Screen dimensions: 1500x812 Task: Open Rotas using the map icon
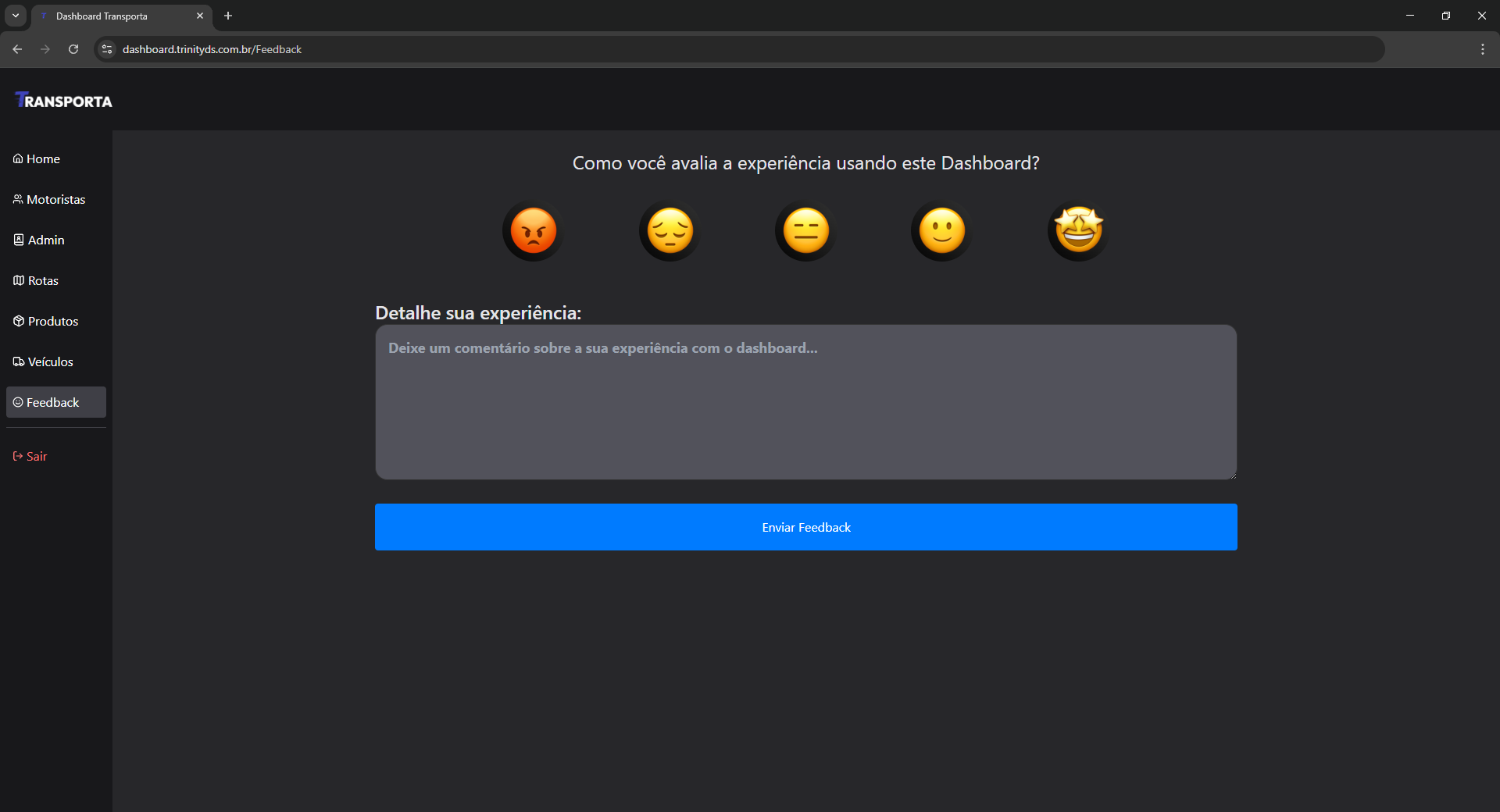(19, 280)
